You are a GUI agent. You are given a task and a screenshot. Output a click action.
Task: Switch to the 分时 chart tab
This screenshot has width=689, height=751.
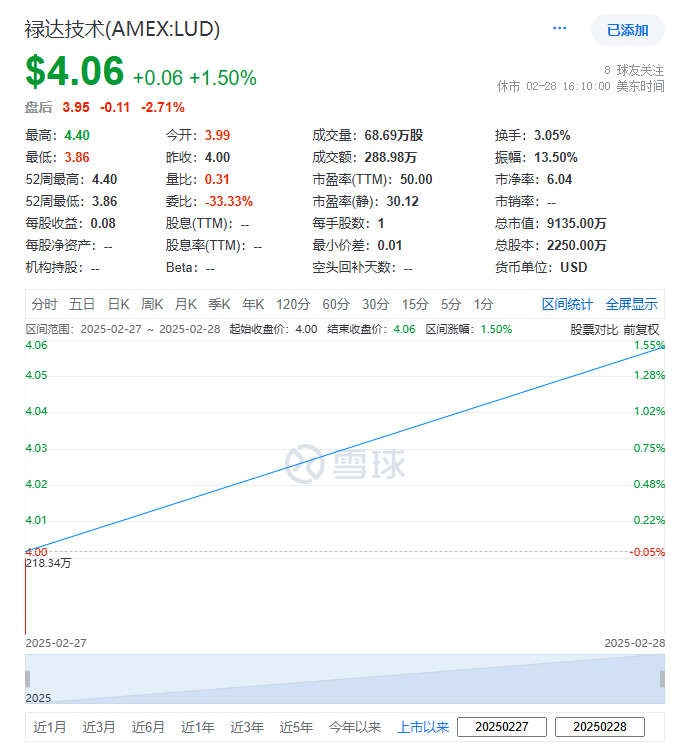pyautogui.click(x=44, y=304)
